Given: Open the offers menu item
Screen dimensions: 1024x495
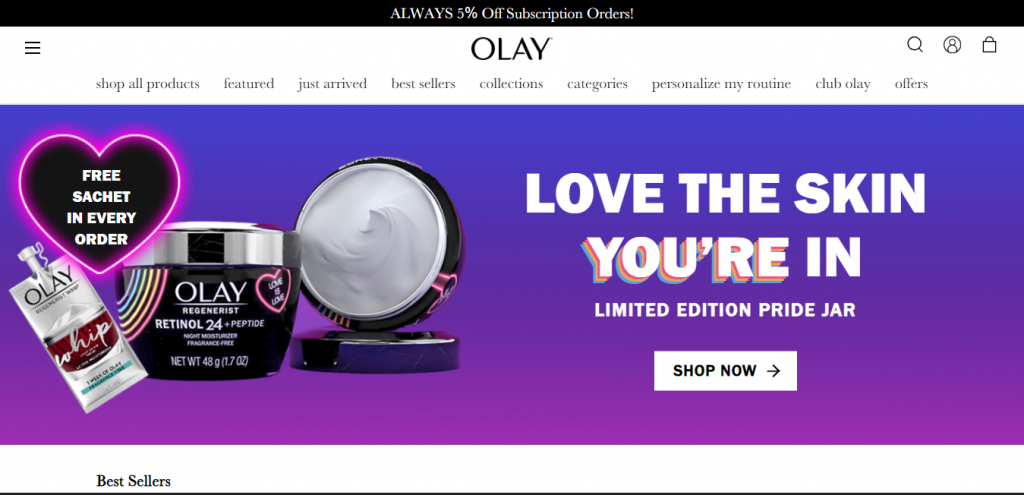Looking at the screenshot, I should [x=911, y=84].
